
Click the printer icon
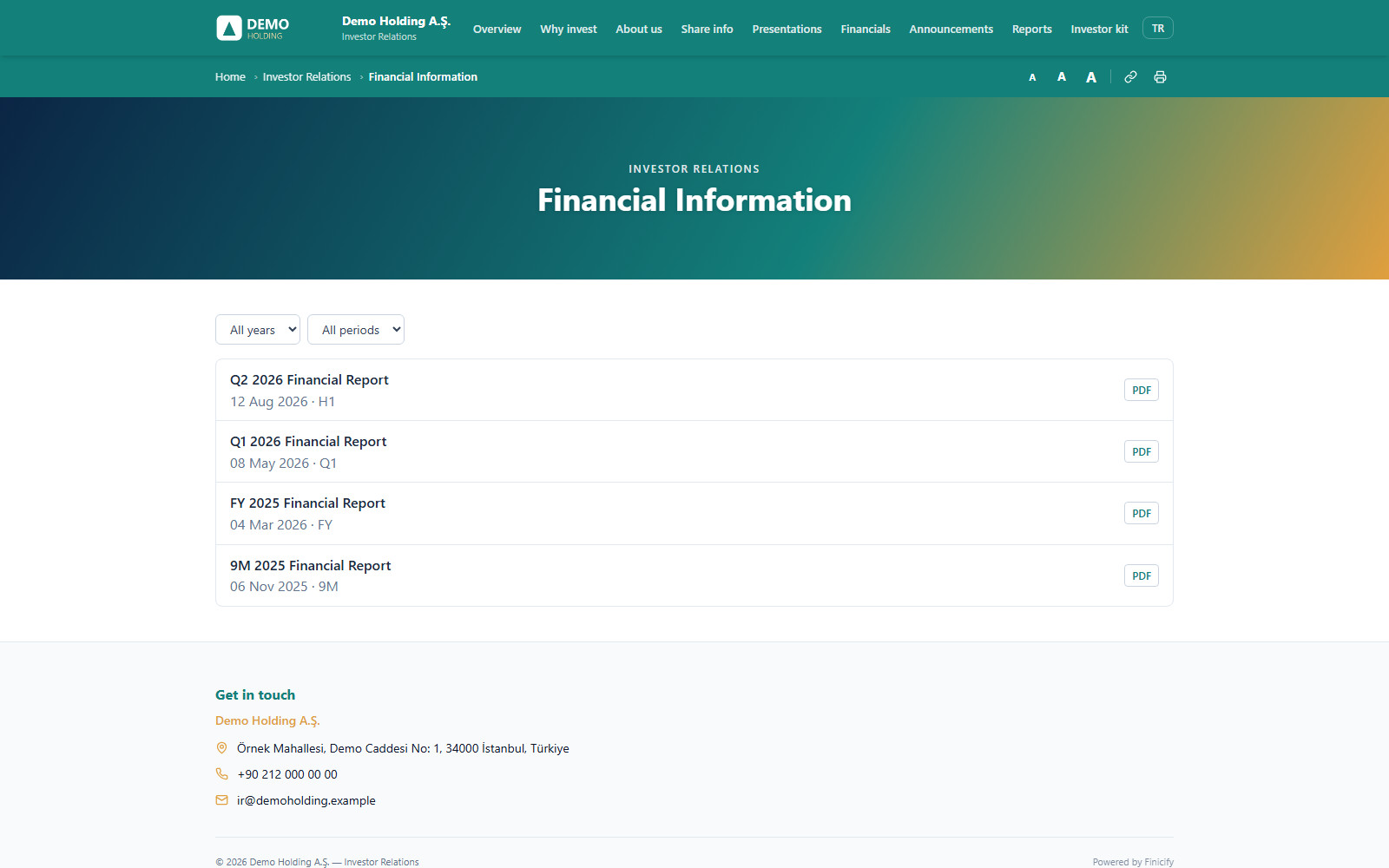(1160, 77)
